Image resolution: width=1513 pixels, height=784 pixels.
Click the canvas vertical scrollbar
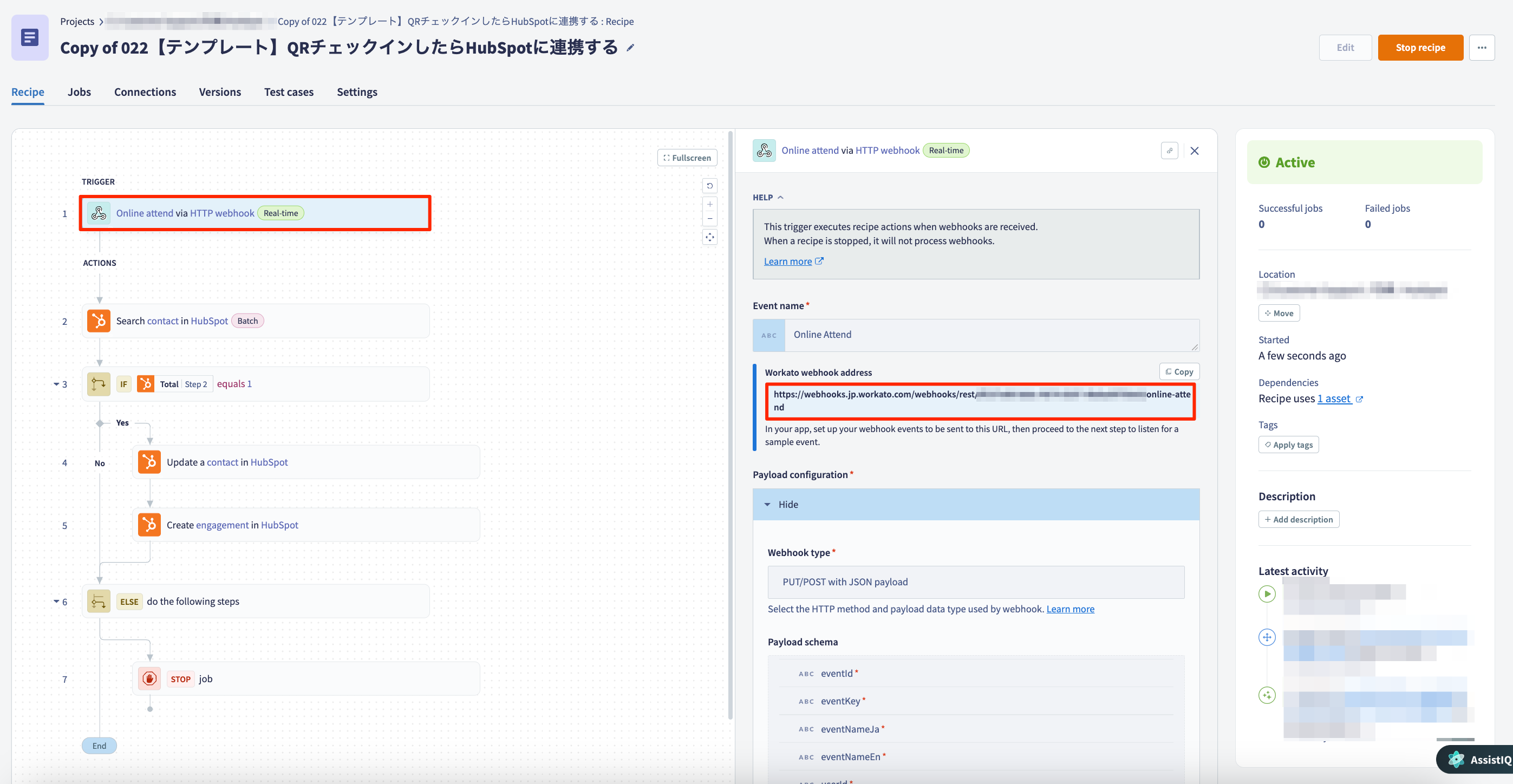coord(730,426)
